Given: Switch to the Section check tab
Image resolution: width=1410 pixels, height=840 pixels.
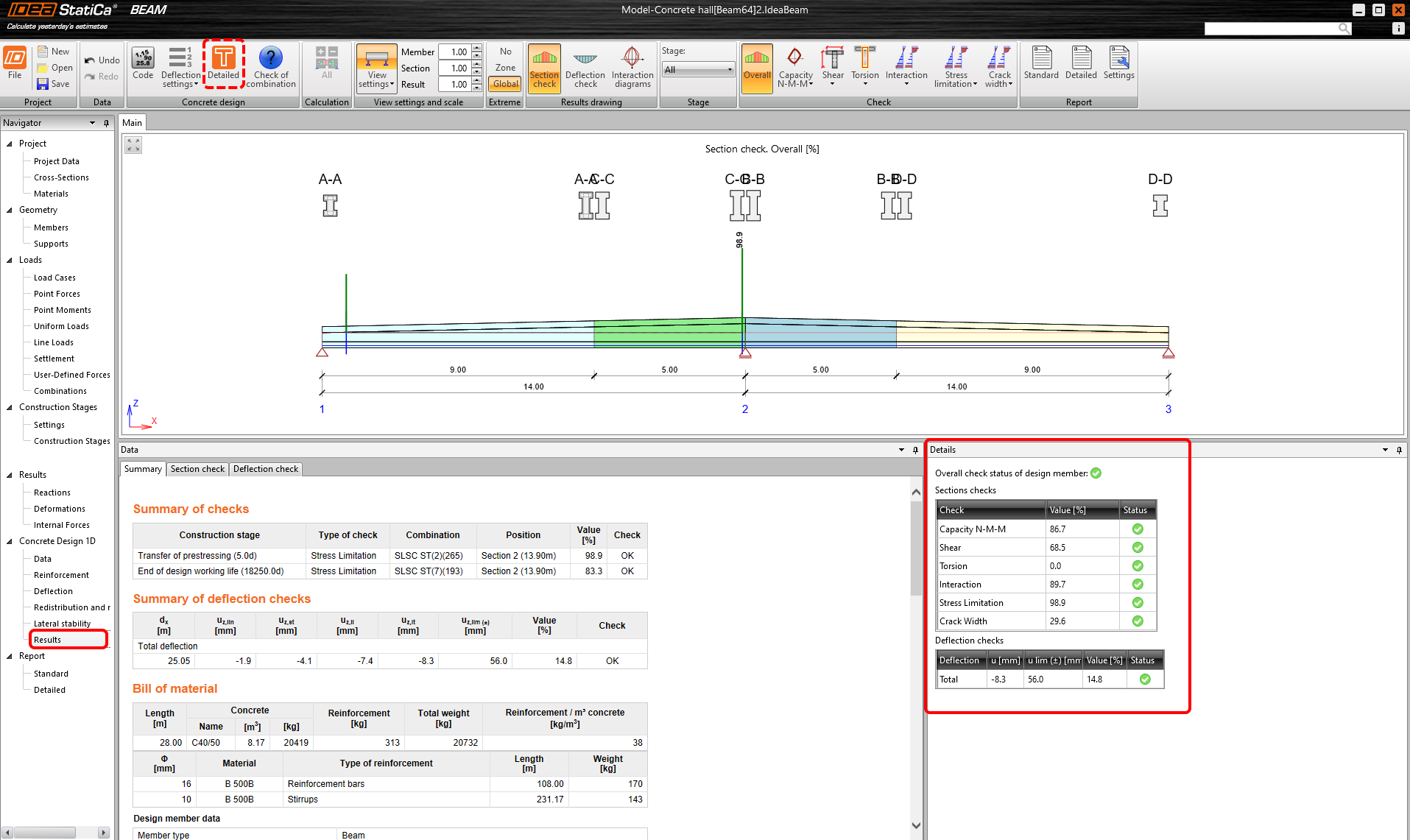Looking at the screenshot, I should pos(197,469).
